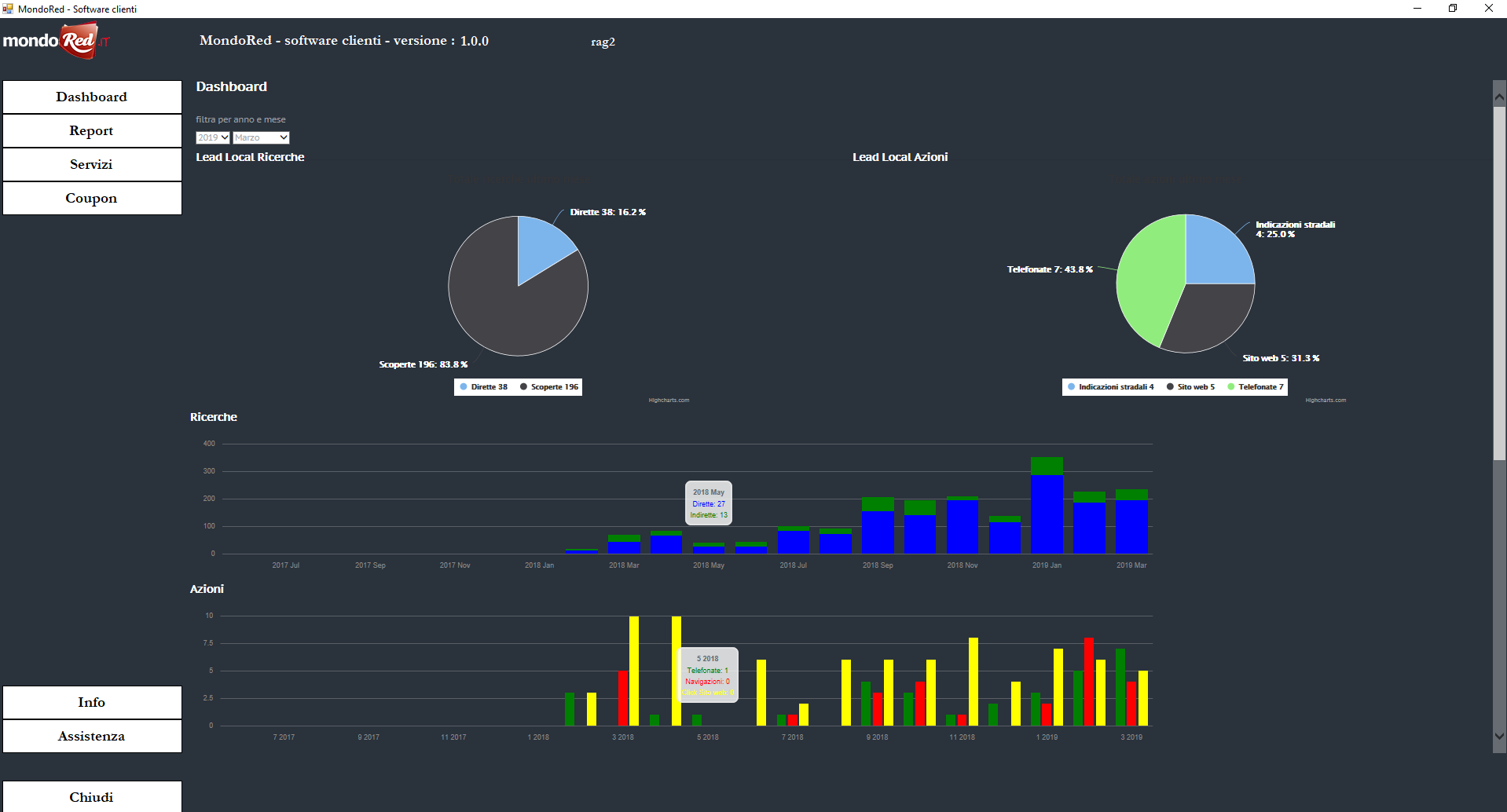Click the vertical scrollbar thumb
Screen dimensions: 1507x812
pyautogui.click(x=1499, y=283)
